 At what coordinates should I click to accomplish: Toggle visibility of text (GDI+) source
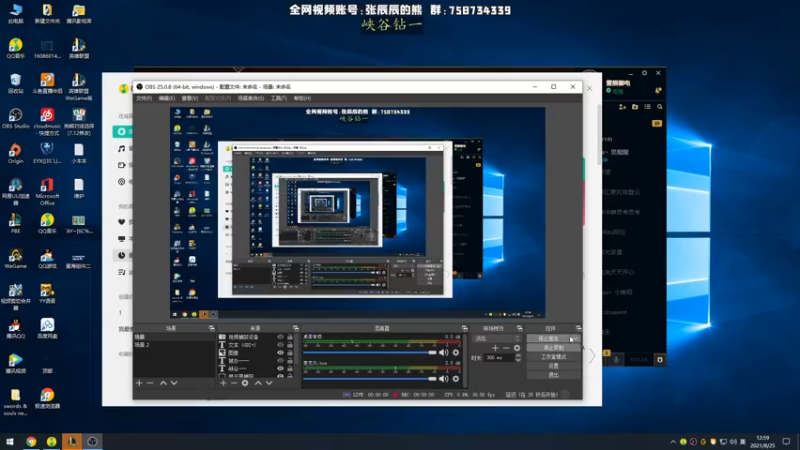coord(280,345)
